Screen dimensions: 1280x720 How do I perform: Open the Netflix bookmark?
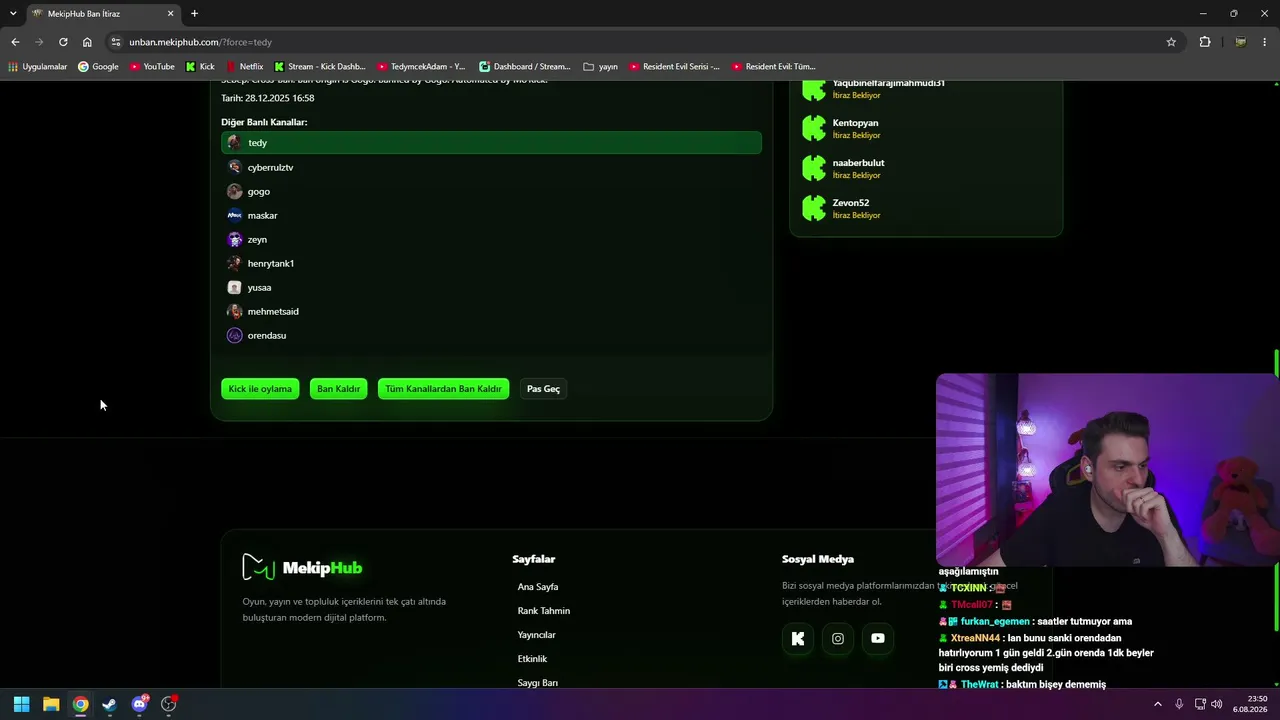pyautogui.click(x=244, y=67)
